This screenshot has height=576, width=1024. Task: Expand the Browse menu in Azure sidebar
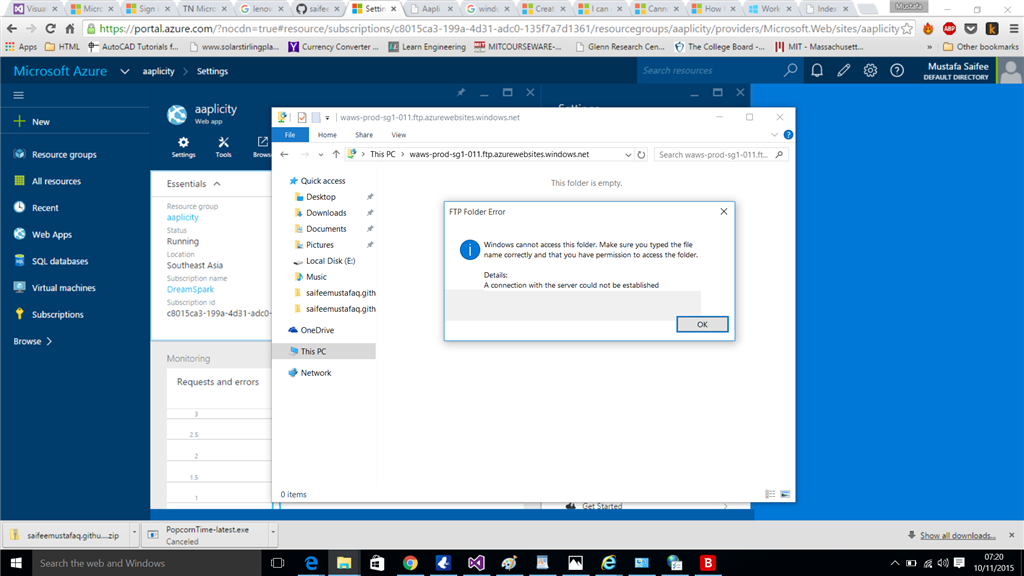coord(33,342)
